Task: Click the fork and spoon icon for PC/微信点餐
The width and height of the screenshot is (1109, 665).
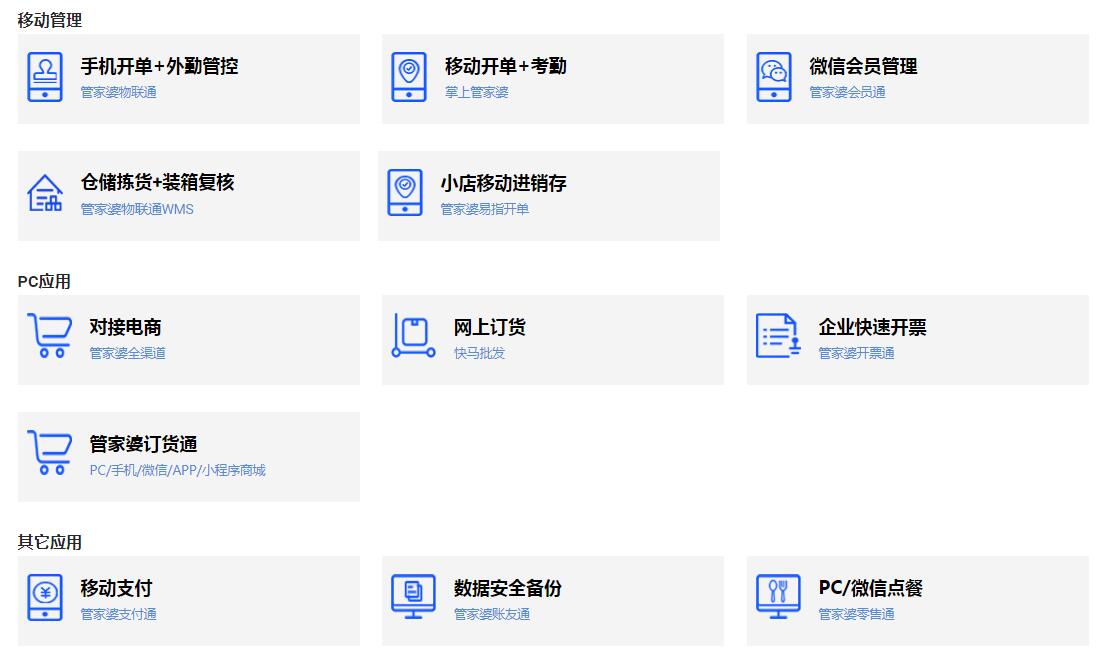Action: click(778, 597)
